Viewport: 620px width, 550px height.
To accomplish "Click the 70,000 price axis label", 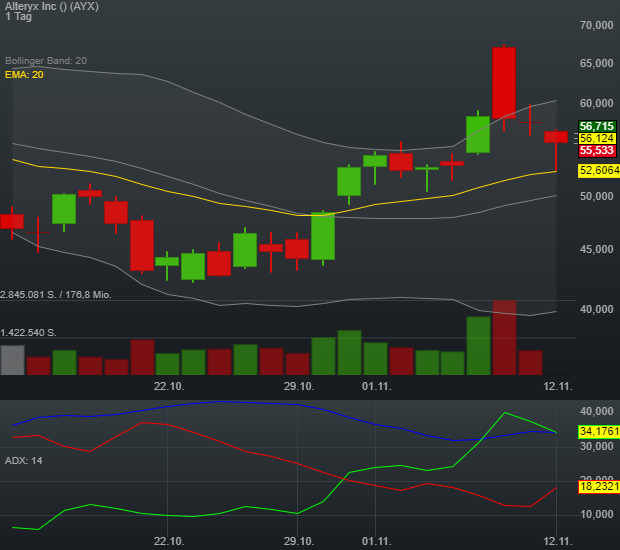I will point(596,25).
